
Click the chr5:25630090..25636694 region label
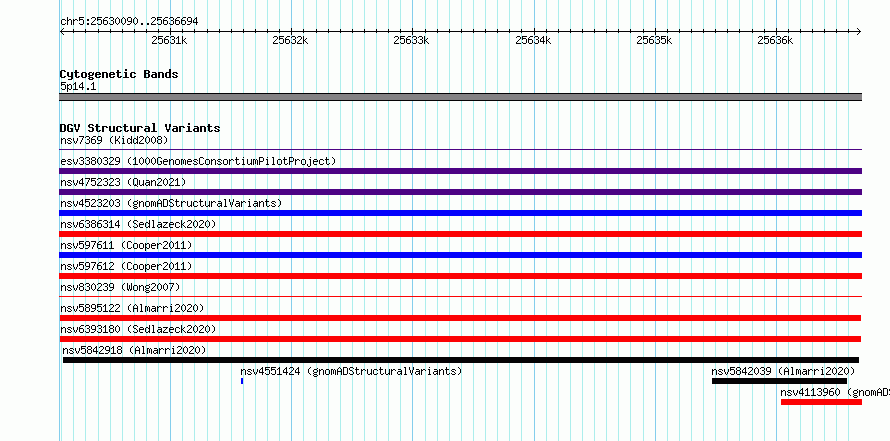(x=129, y=22)
